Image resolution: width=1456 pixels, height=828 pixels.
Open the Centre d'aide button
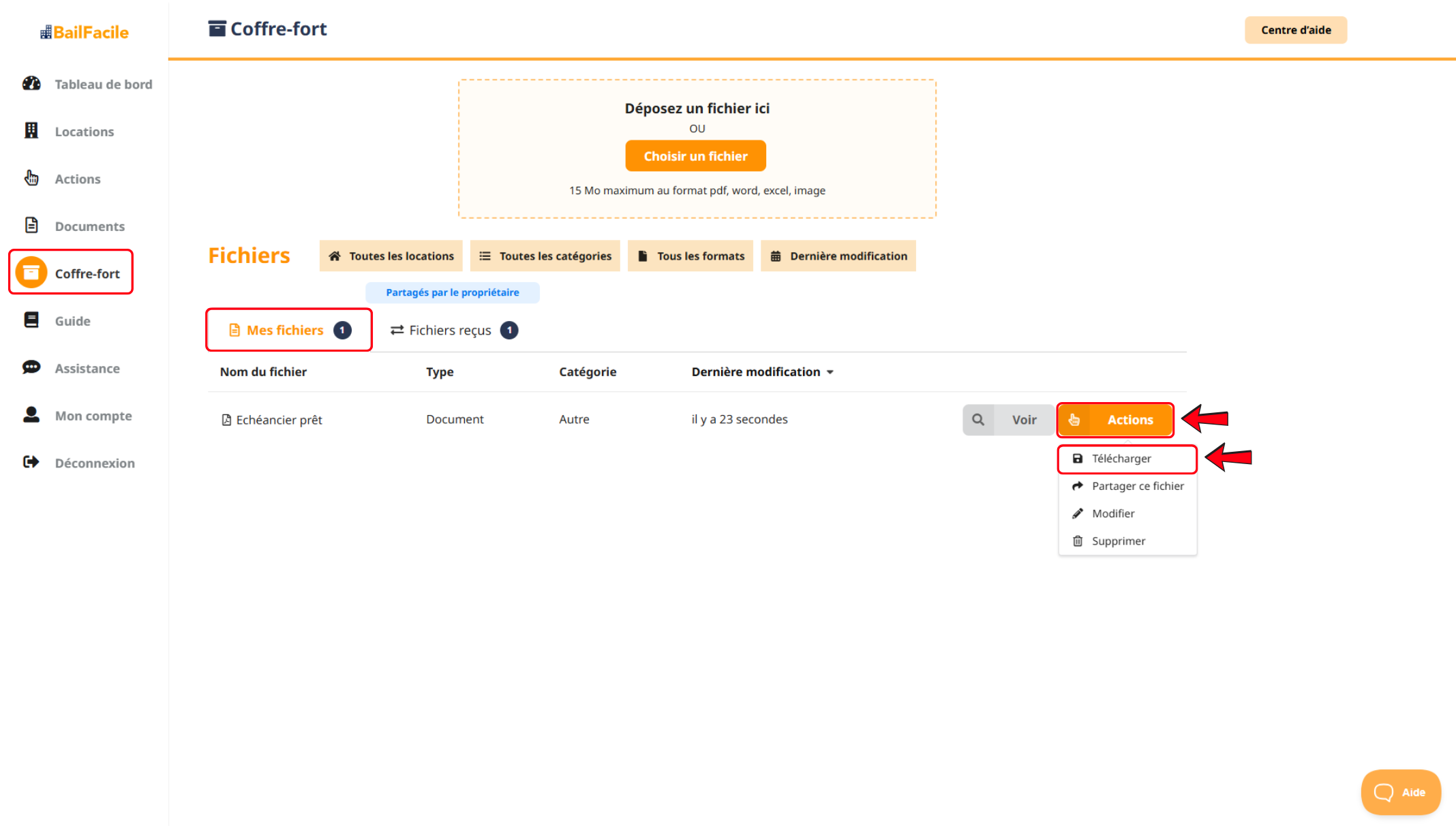point(1295,30)
